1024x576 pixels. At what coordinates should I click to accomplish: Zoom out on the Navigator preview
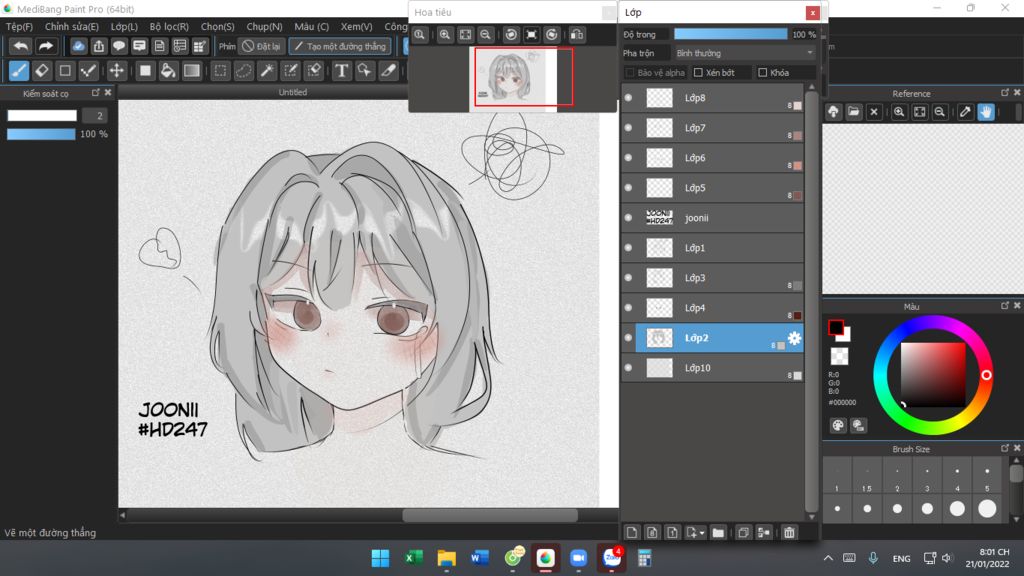pyautogui.click(x=485, y=35)
